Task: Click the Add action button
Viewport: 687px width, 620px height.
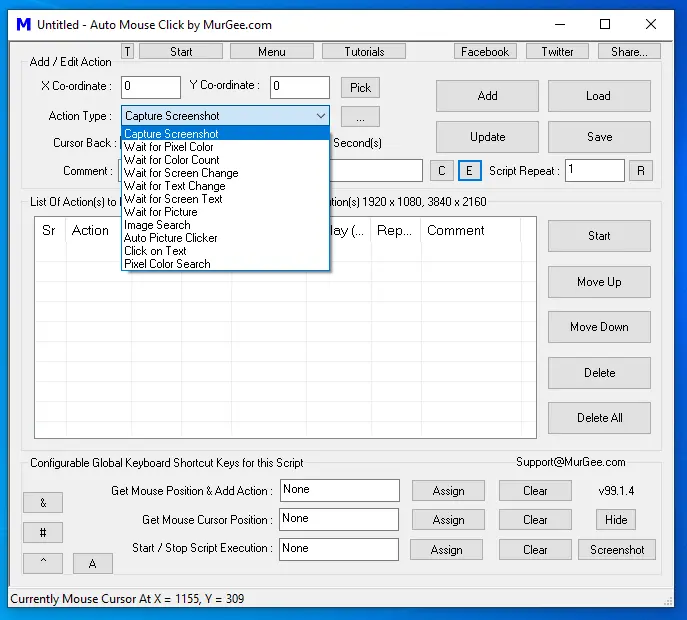Action: point(487,96)
